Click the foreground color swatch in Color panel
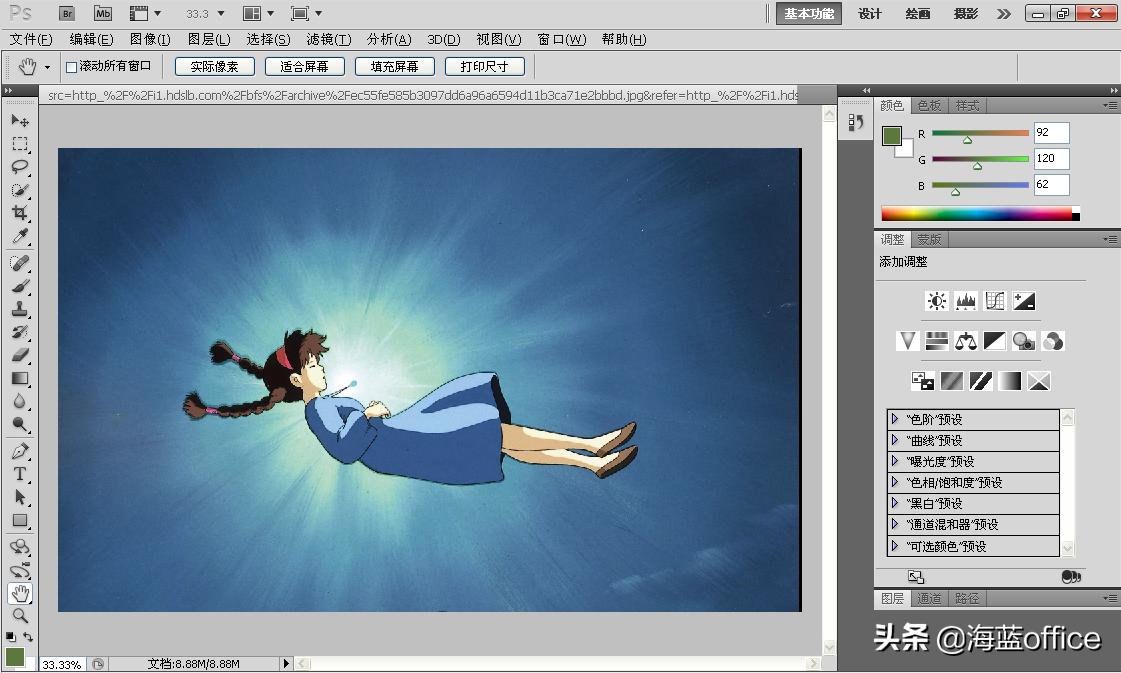Viewport: 1121px width, 673px height. pyautogui.click(x=893, y=138)
